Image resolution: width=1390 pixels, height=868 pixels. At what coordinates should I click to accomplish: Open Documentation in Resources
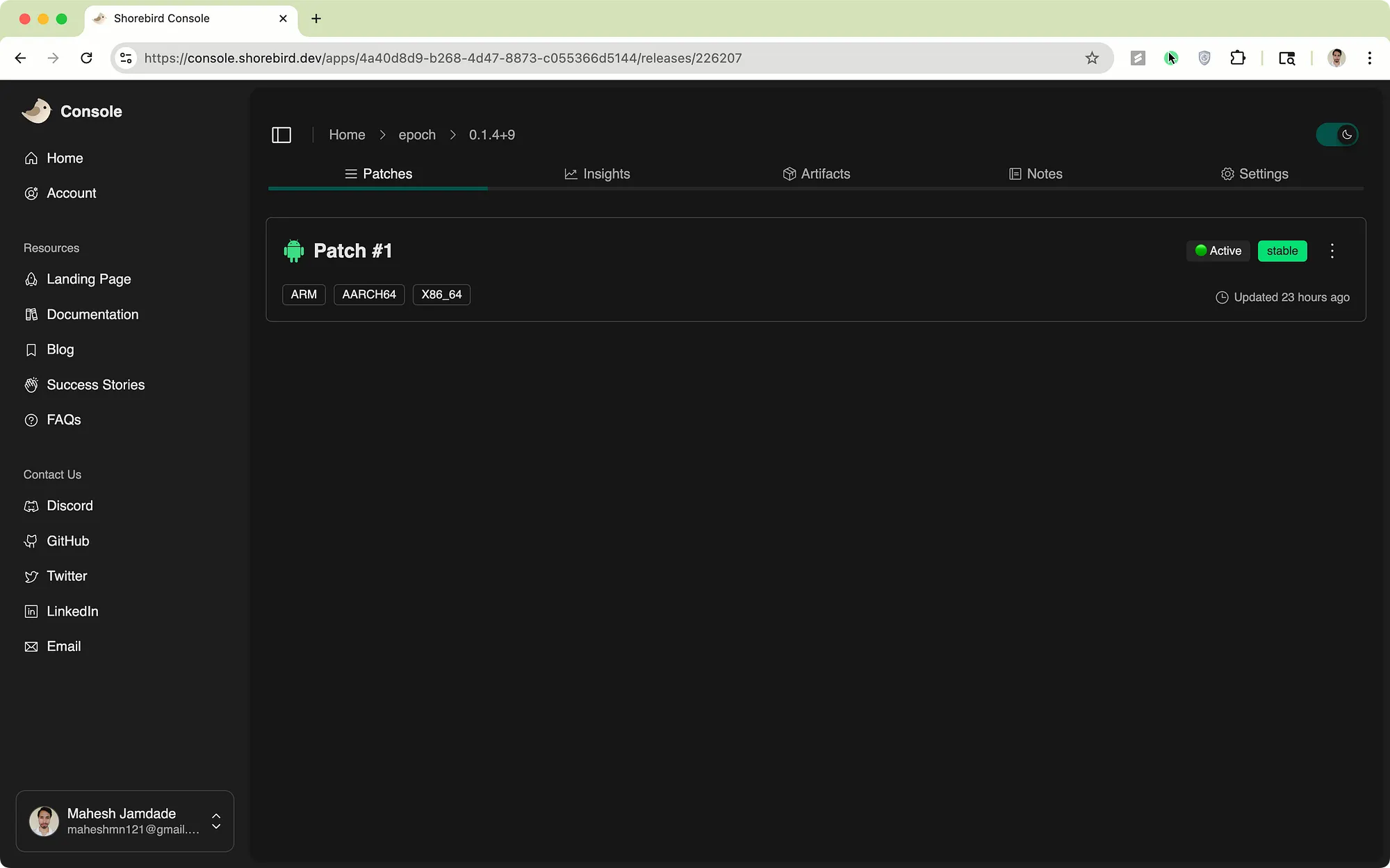coord(92,315)
